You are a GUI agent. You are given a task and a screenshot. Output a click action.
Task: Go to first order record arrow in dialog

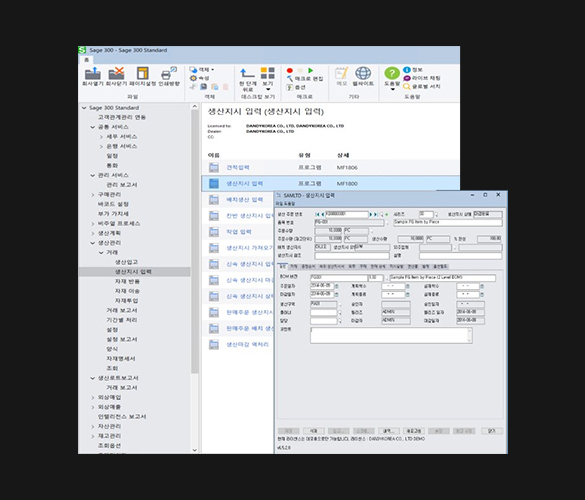(317, 215)
